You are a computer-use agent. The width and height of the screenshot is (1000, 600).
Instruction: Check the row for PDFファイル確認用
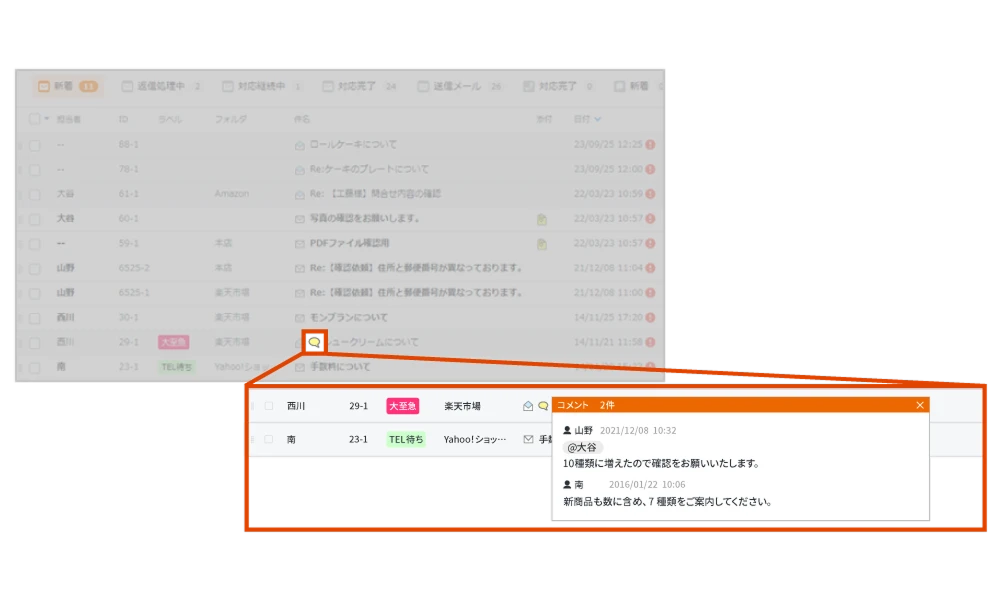point(34,244)
